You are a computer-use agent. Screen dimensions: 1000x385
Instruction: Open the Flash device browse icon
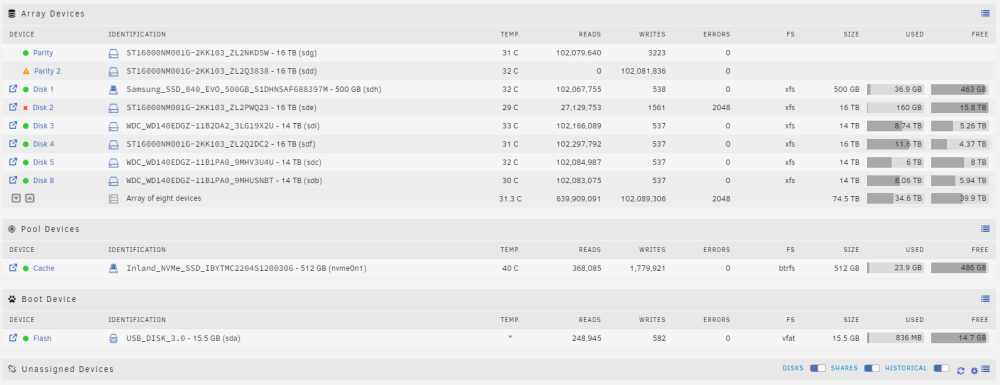tap(13, 338)
